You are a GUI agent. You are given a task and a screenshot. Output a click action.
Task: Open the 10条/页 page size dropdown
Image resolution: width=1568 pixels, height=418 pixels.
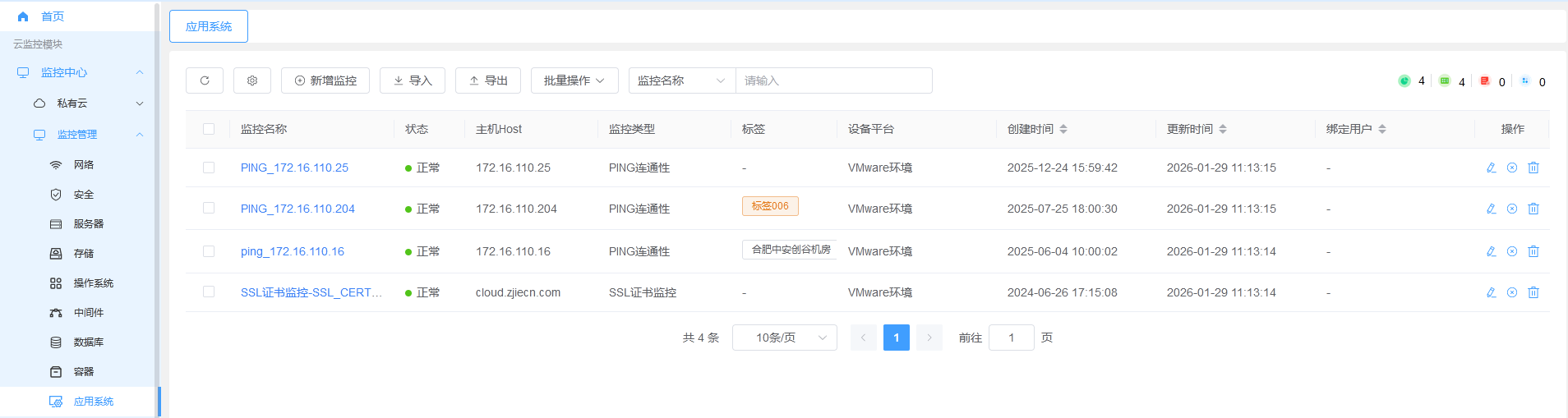point(785,338)
